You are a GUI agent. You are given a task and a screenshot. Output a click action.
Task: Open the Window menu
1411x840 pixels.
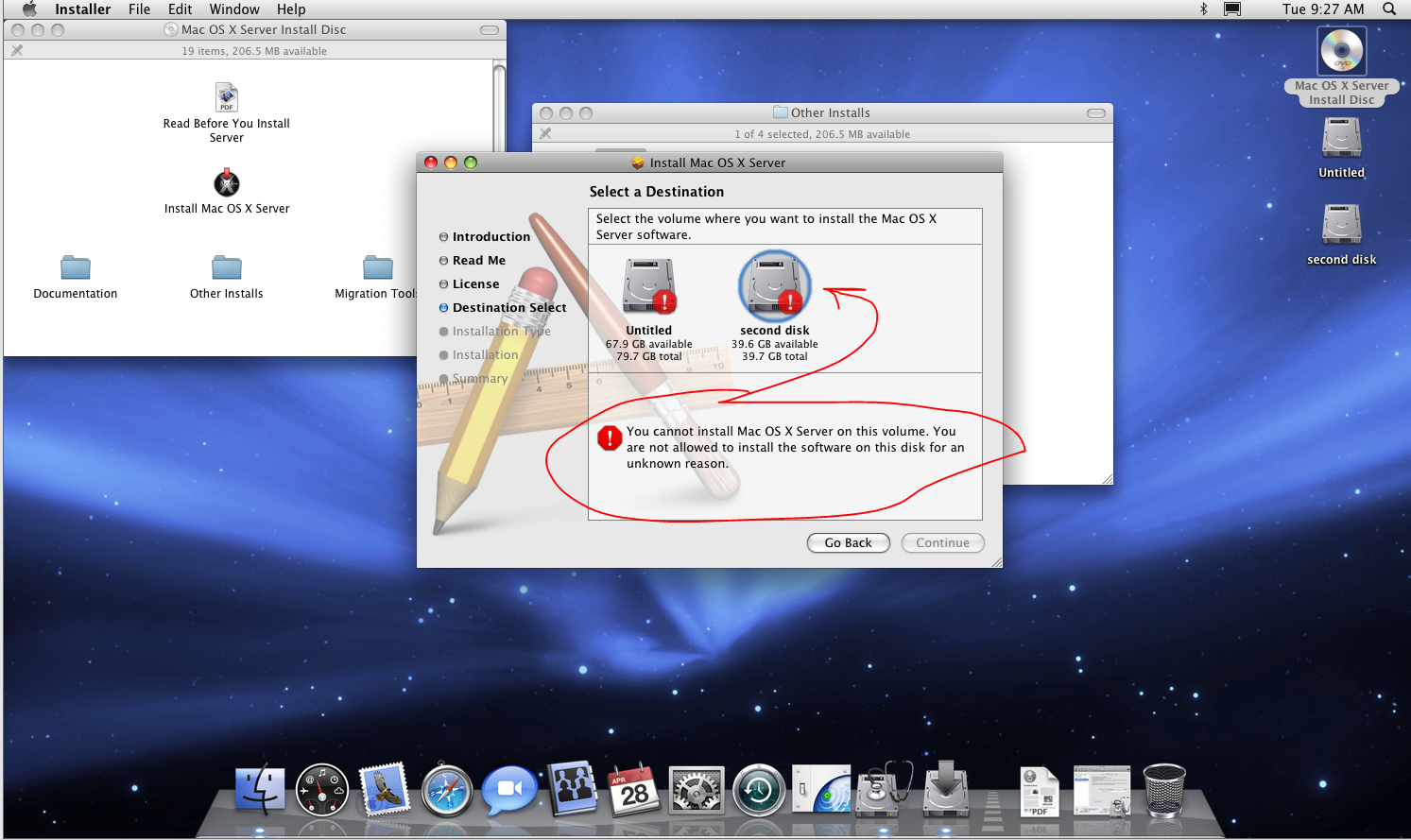(234, 9)
